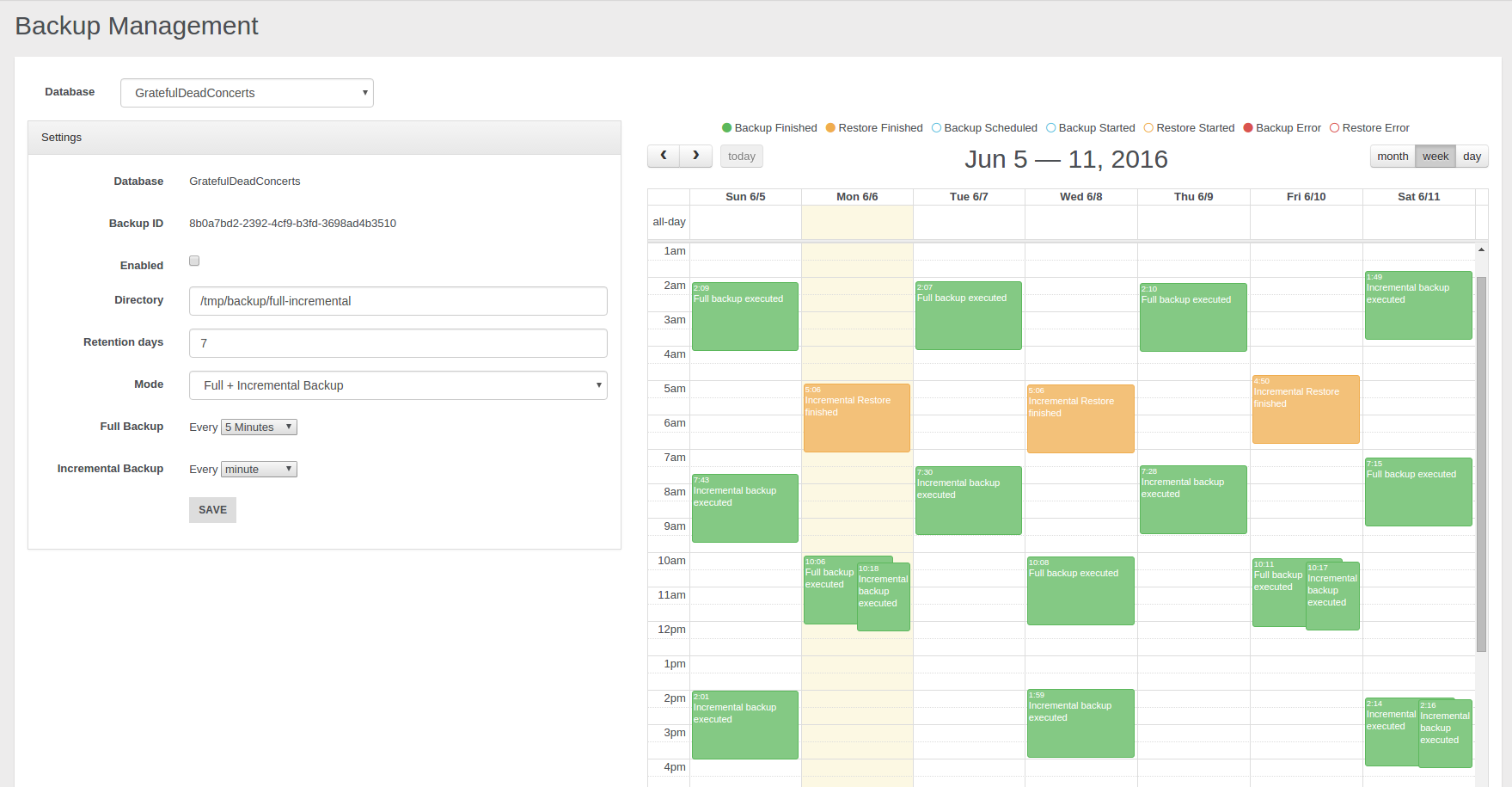Click the red Backup Error legend dot
The height and width of the screenshot is (787, 1512).
(1248, 128)
